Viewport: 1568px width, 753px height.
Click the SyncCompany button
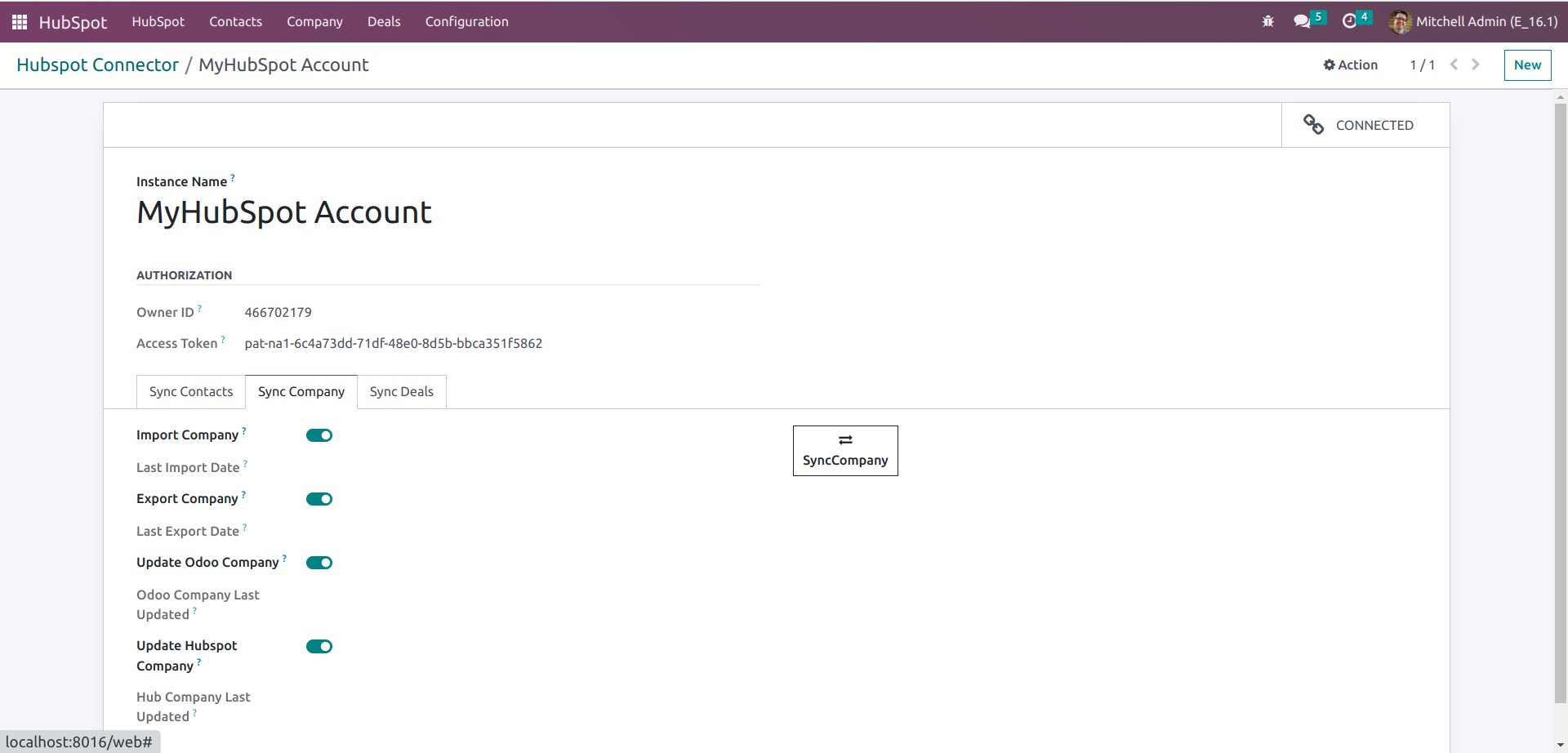(845, 451)
